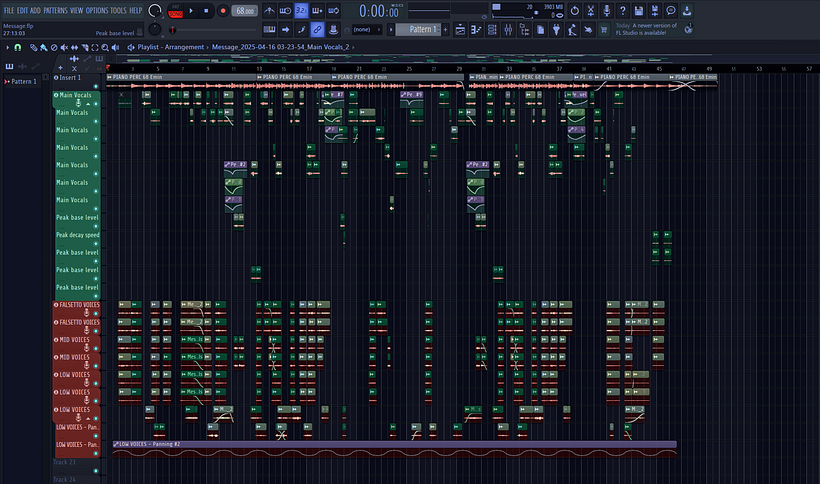The image size is (820, 484).
Task: Open the FILE menu
Action: click(x=9, y=10)
